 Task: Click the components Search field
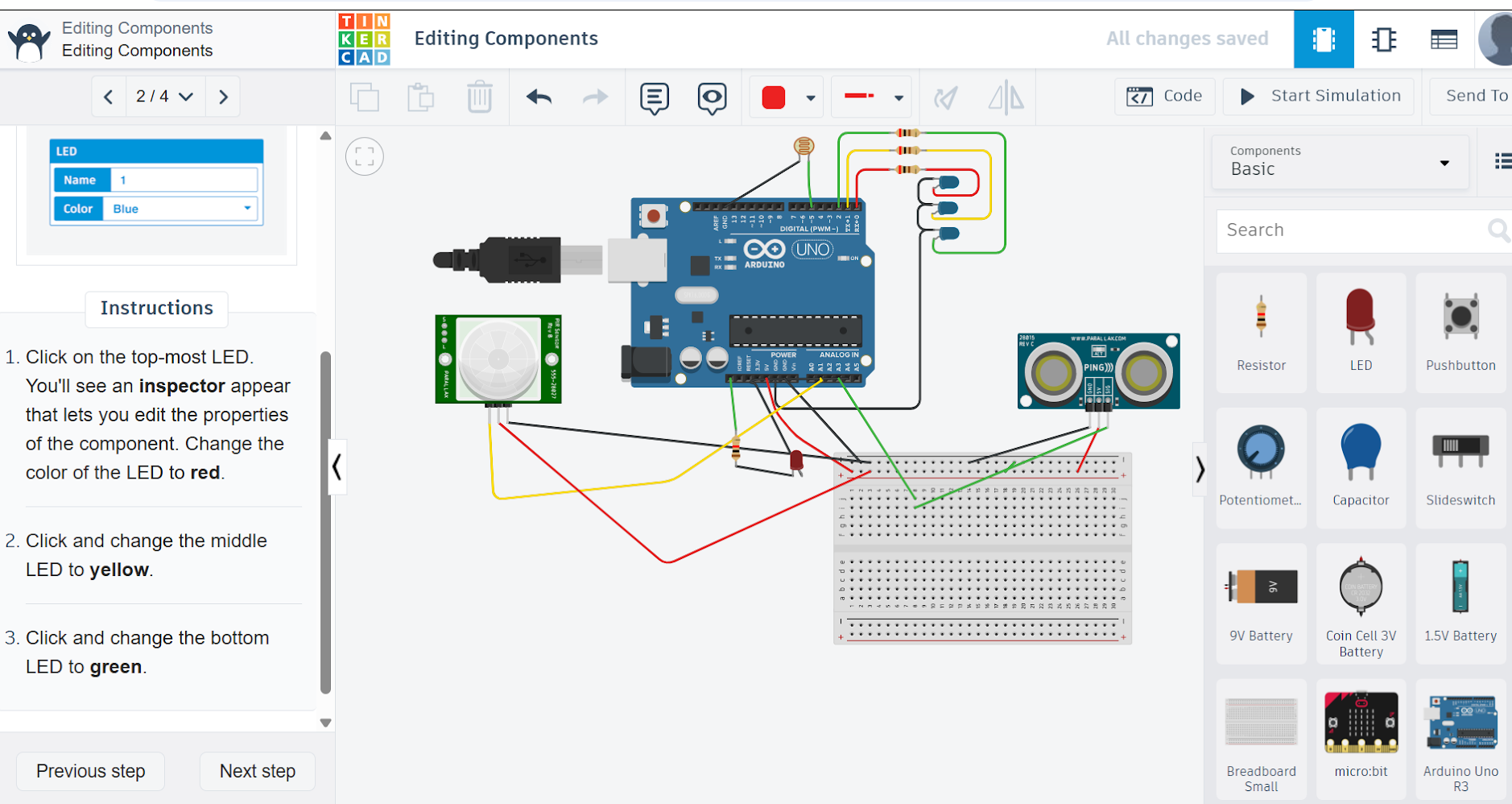1353,230
